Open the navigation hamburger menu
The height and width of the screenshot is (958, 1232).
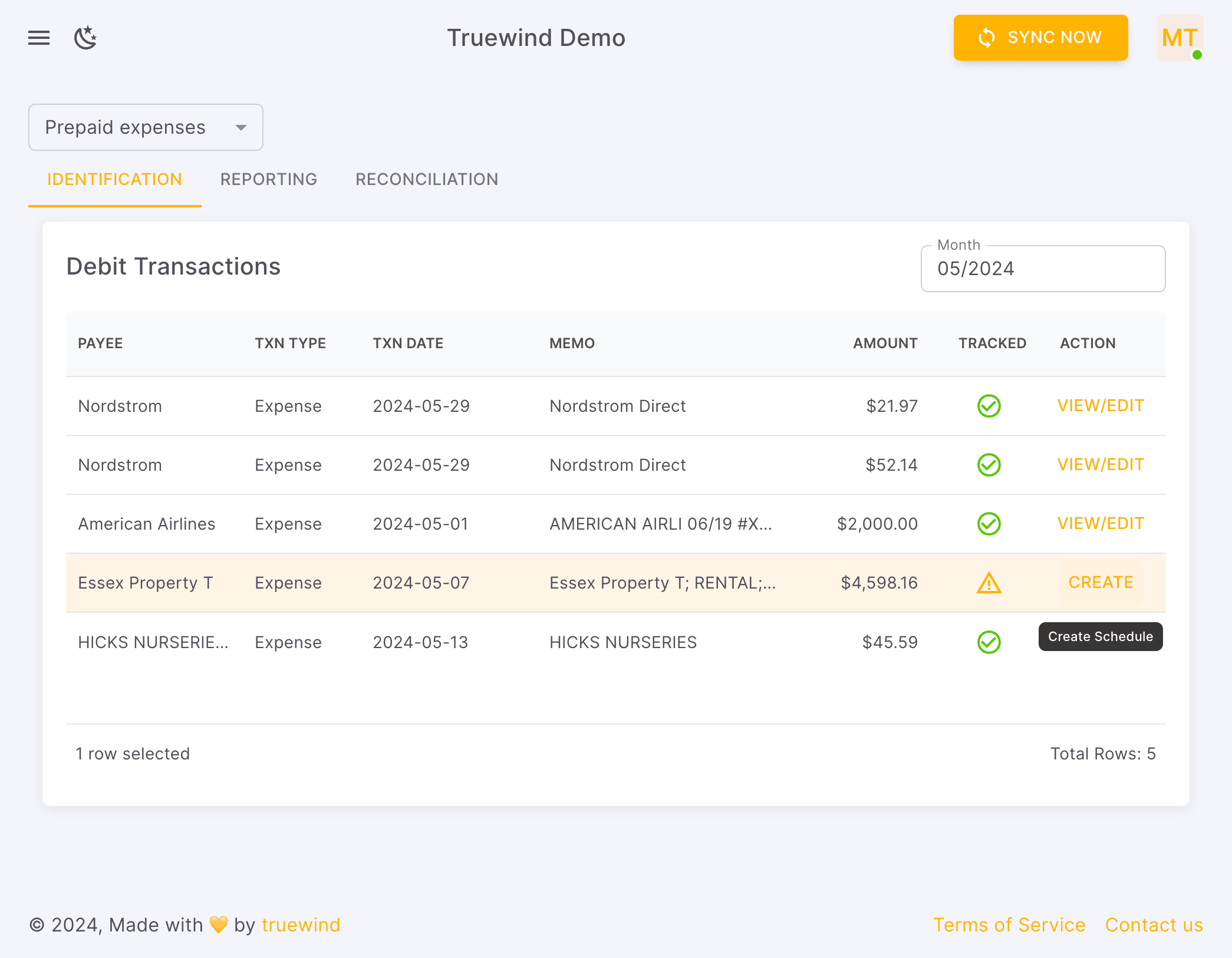coord(39,37)
